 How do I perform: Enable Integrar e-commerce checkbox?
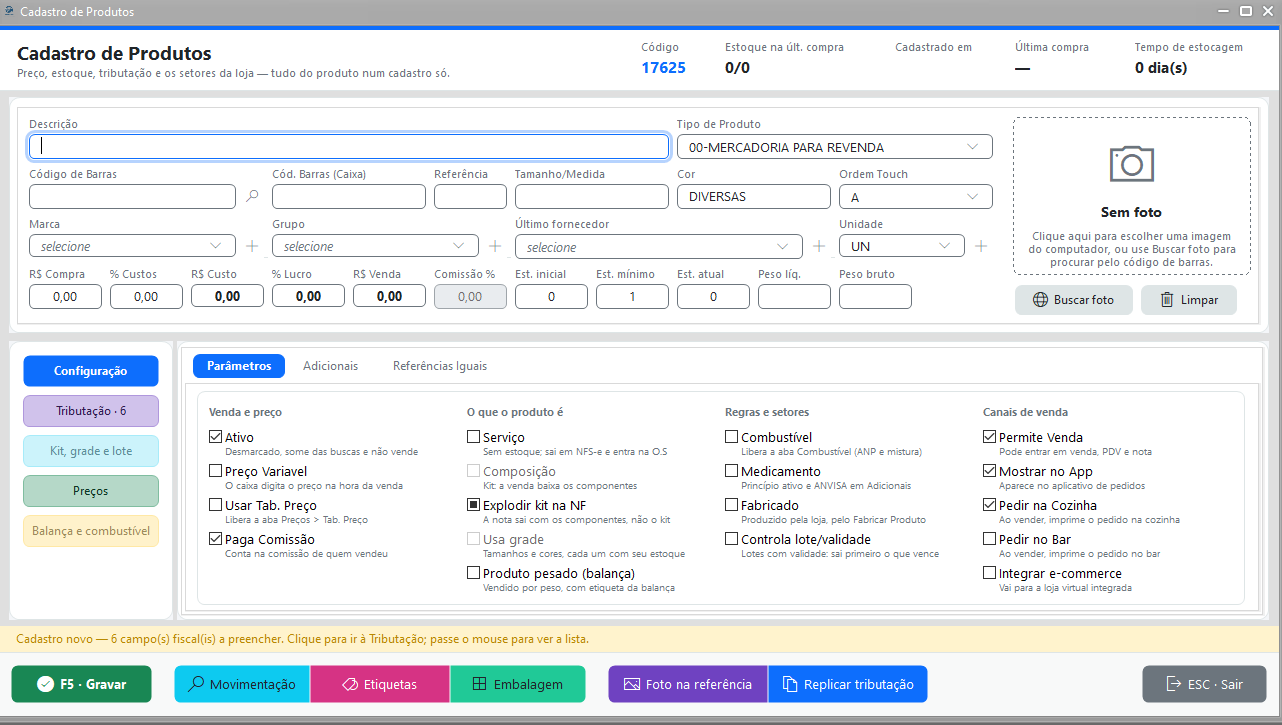click(990, 573)
